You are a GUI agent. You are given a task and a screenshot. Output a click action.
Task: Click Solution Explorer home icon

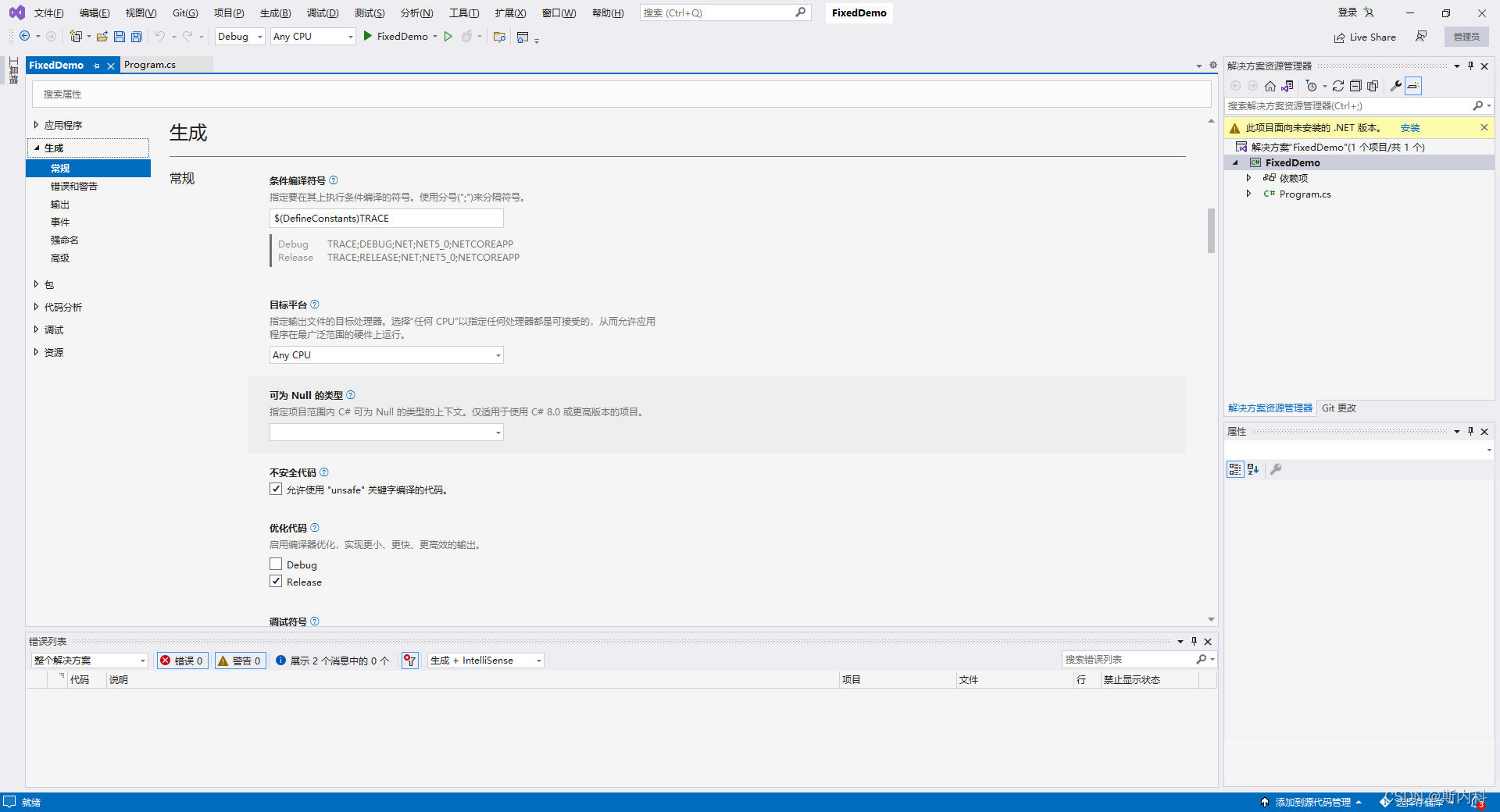point(1270,86)
